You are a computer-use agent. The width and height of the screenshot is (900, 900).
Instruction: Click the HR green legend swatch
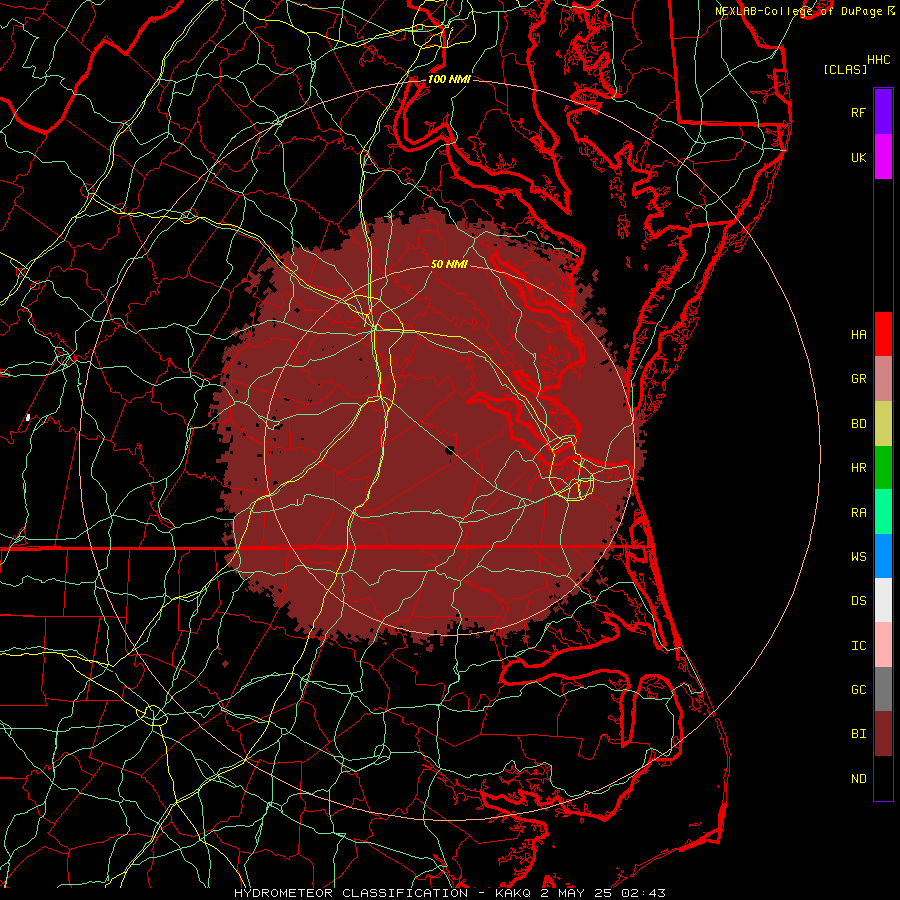point(883,468)
